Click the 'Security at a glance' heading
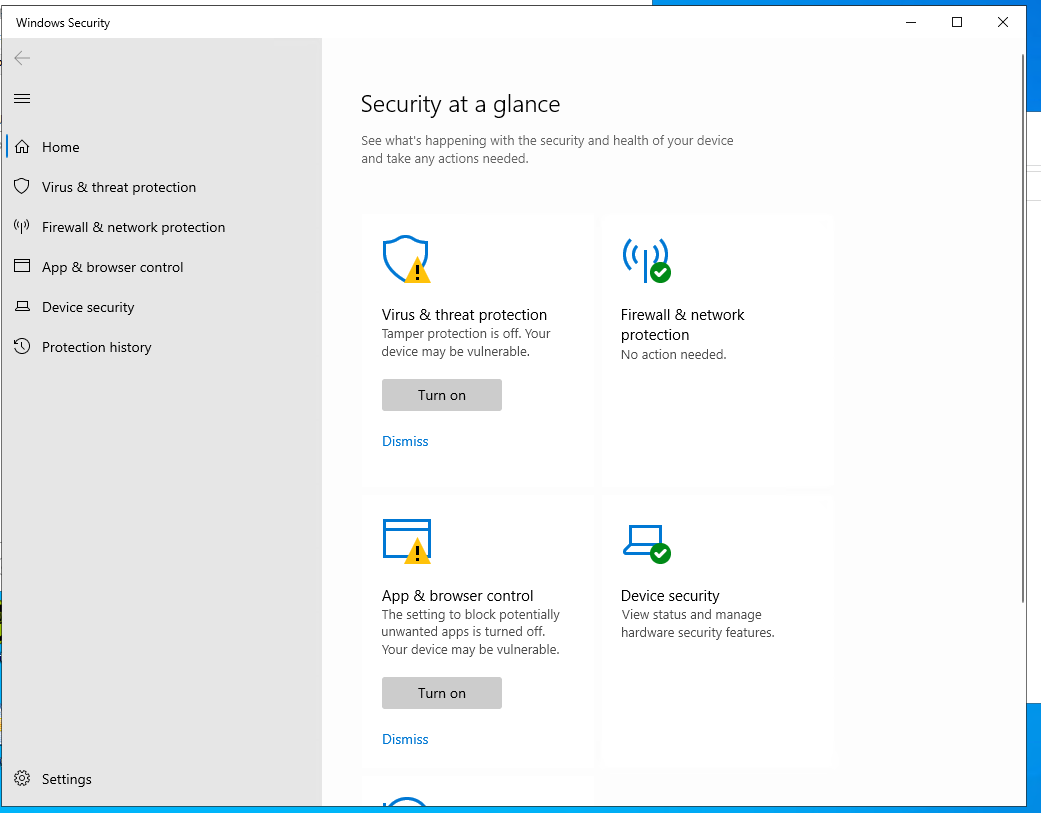The height and width of the screenshot is (813, 1041). [x=460, y=104]
